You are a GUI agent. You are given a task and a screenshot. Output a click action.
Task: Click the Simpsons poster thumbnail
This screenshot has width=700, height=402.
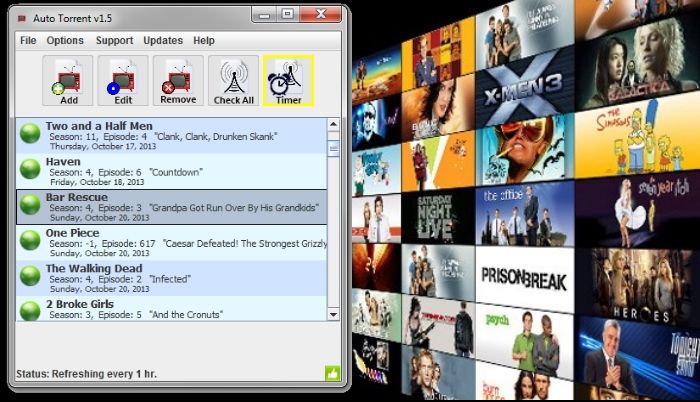click(637, 137)
